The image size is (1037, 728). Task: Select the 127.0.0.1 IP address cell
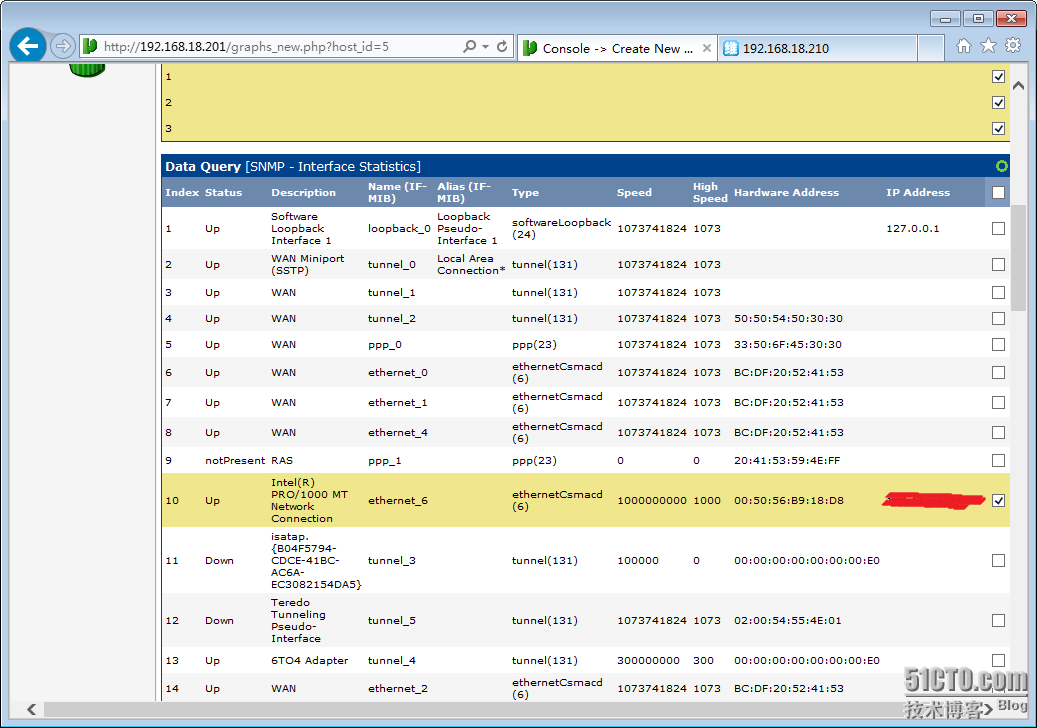click(x=913, y=228)
